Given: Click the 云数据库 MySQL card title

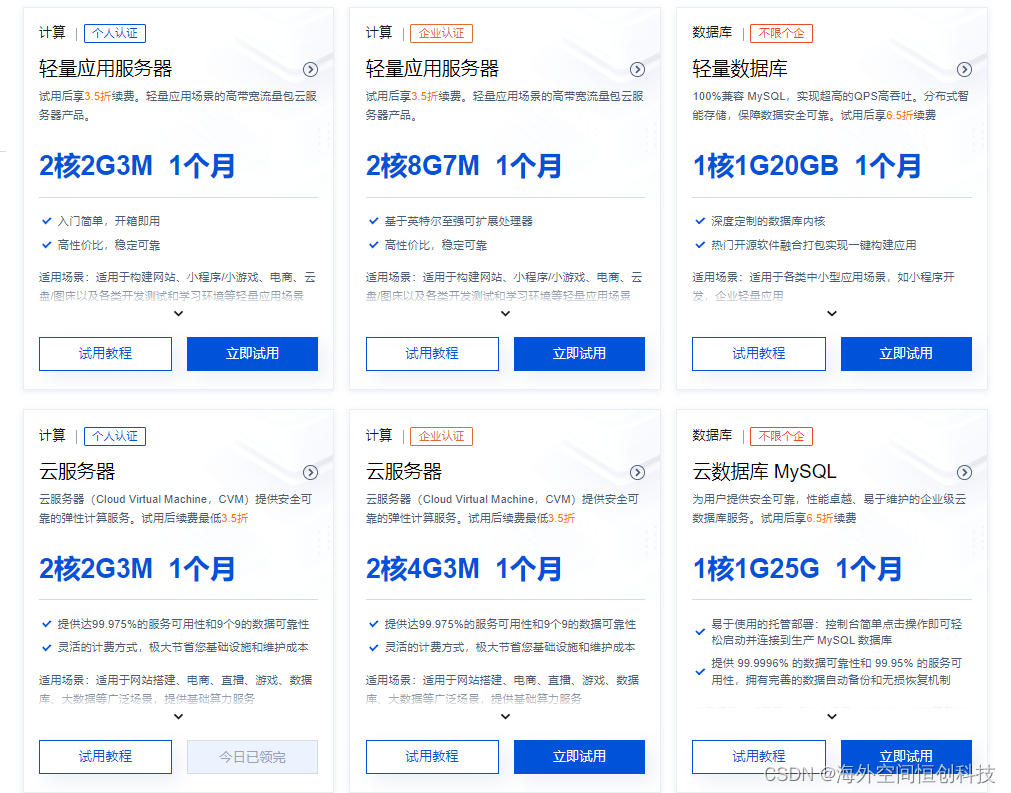Looking at the screenshot, I should (x=764, y=471).
